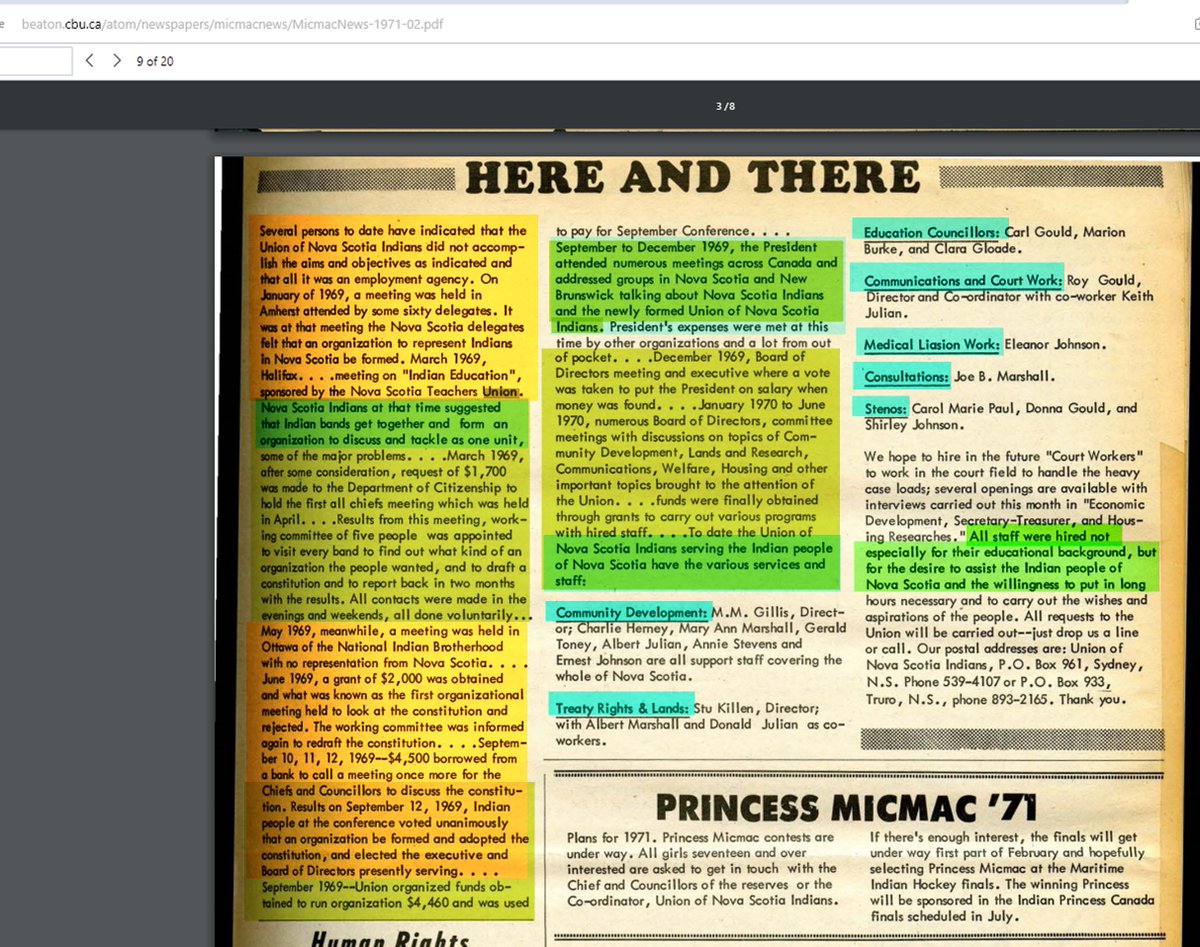Click the find-in-page search input box
This screenshot has height=947, width=1200.
tap(36, 61)
